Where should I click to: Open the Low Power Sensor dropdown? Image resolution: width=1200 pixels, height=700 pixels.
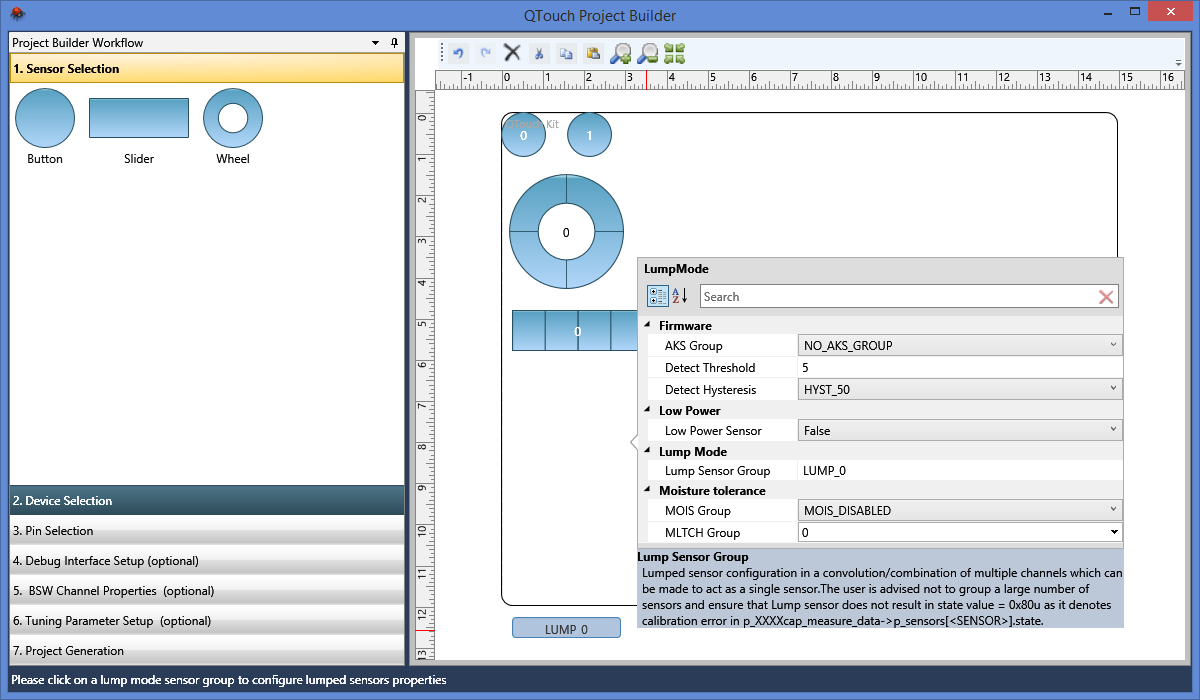1114,431
